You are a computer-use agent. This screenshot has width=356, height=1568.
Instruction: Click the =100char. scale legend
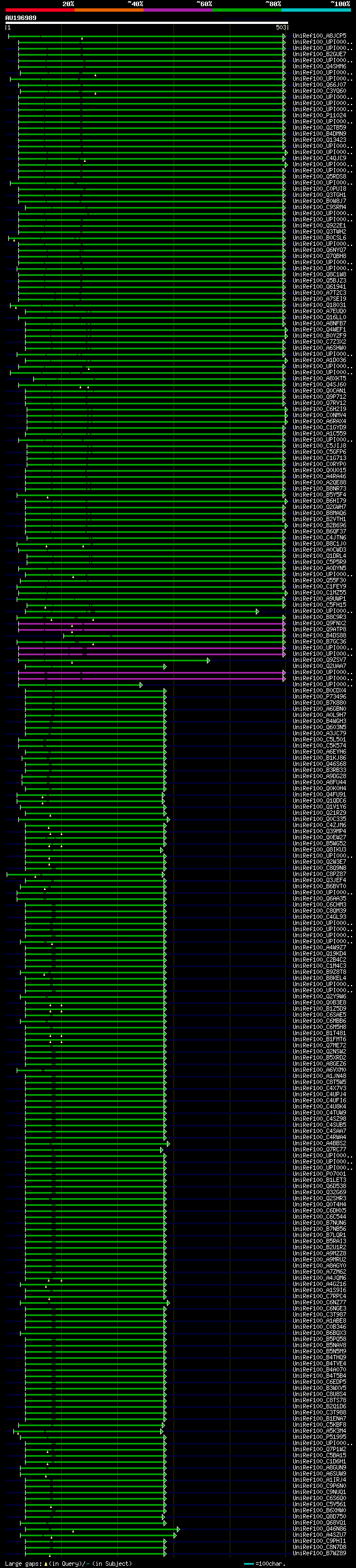(x=264, y=1564)
